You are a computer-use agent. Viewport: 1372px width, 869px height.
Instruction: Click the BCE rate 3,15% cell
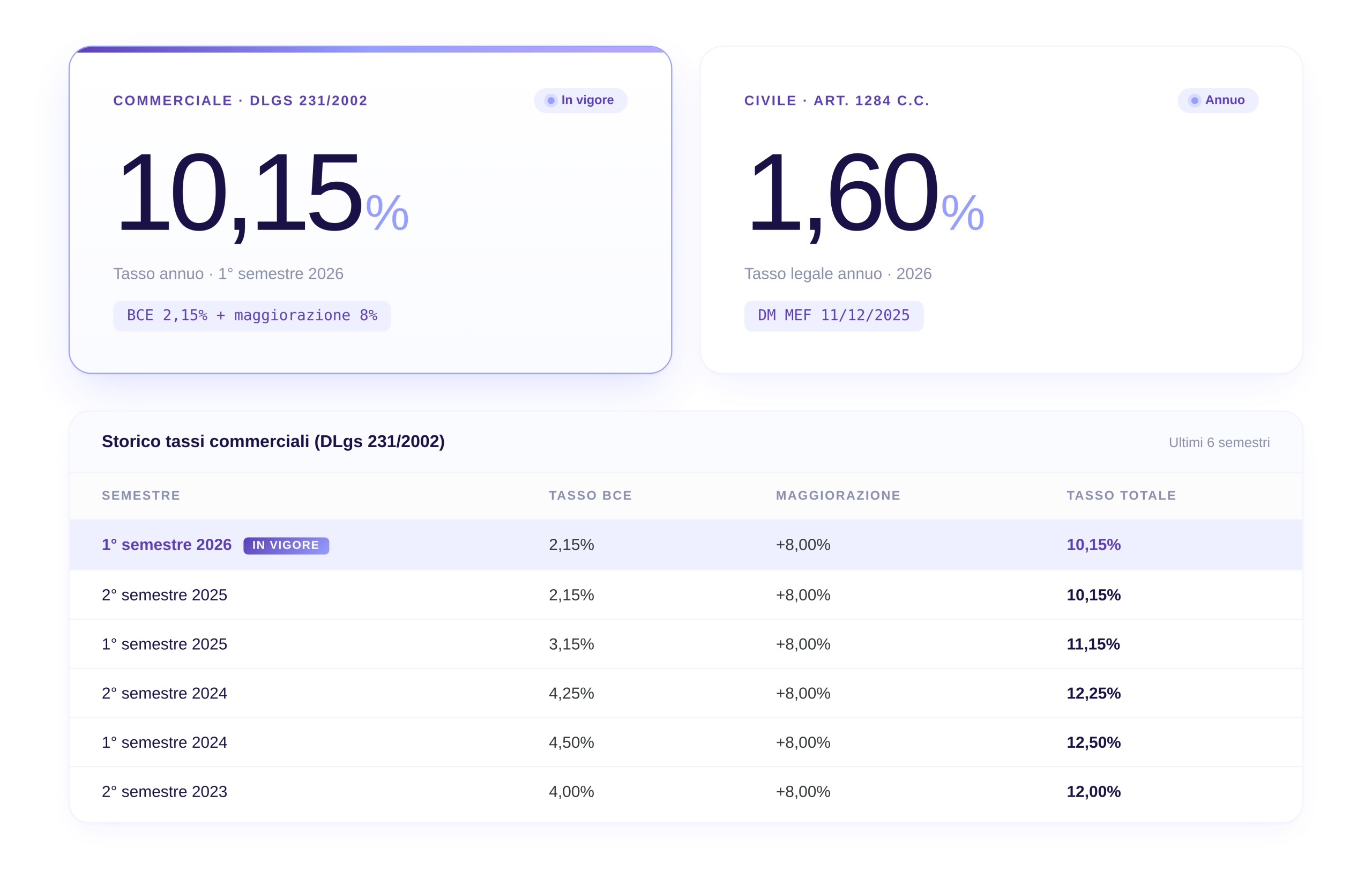click(x=571, y=644)
